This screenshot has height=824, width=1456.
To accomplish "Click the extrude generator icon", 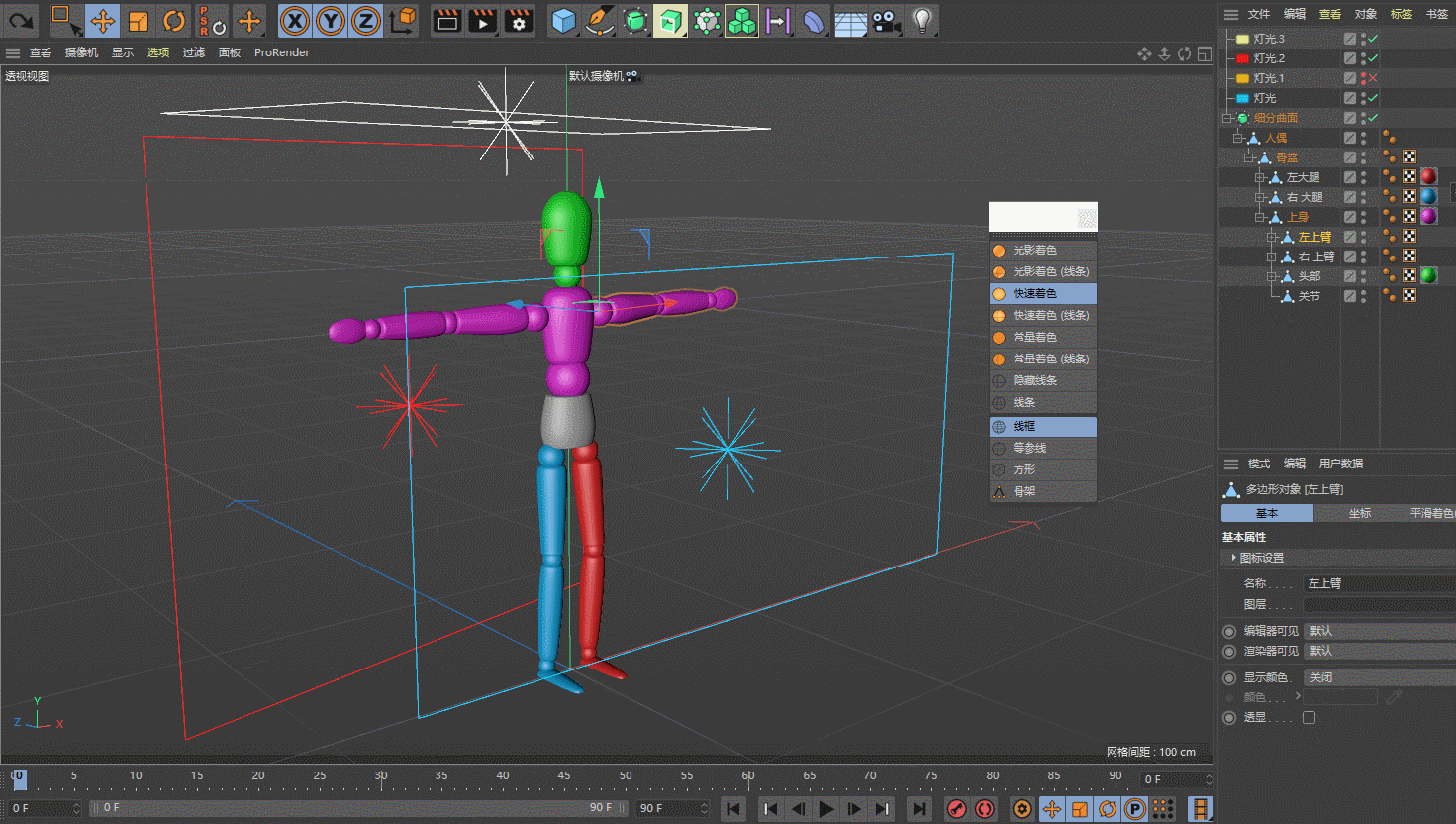I will point(670,20).
